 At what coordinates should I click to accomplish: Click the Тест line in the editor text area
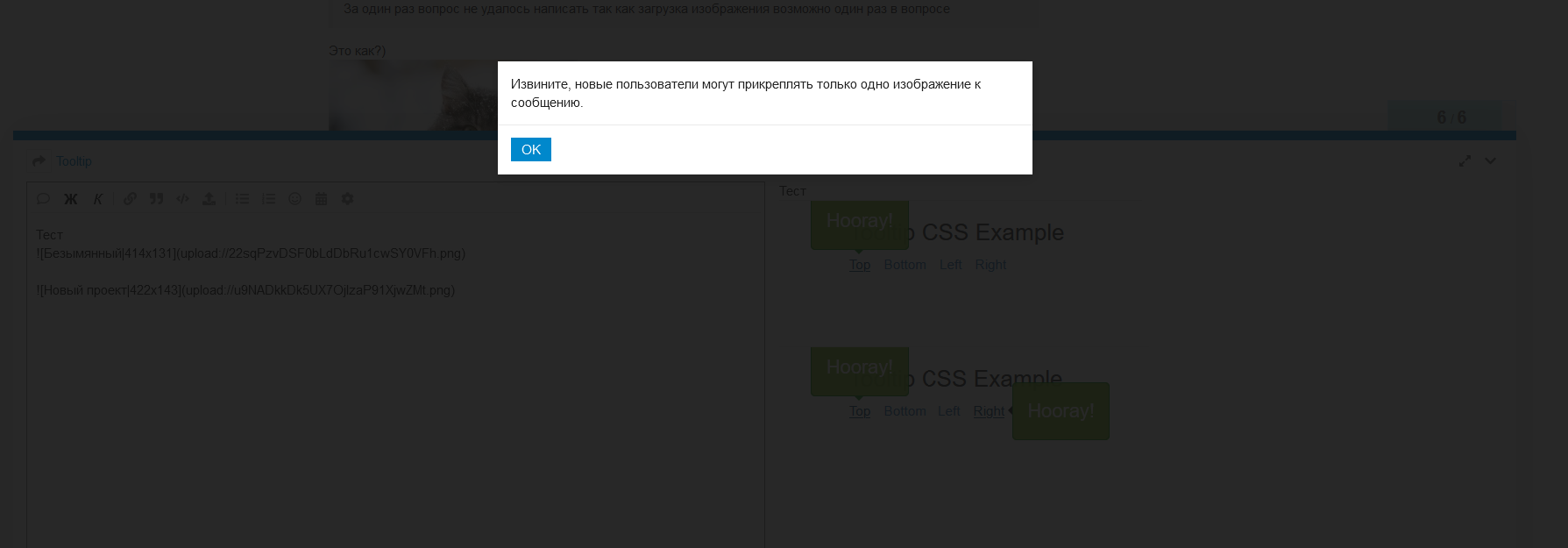[49, 235]
